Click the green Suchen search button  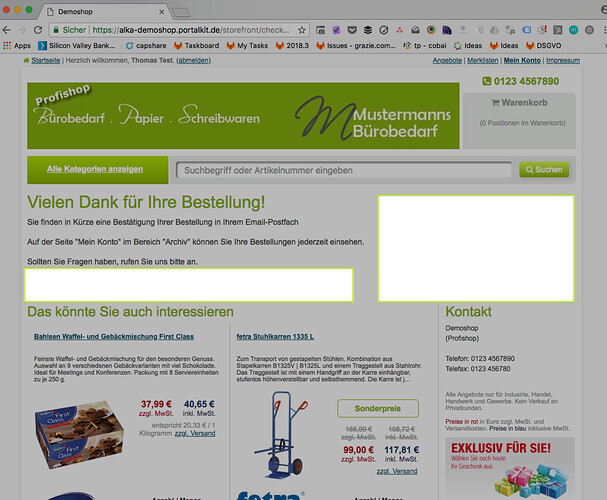[x=544, y=170]
